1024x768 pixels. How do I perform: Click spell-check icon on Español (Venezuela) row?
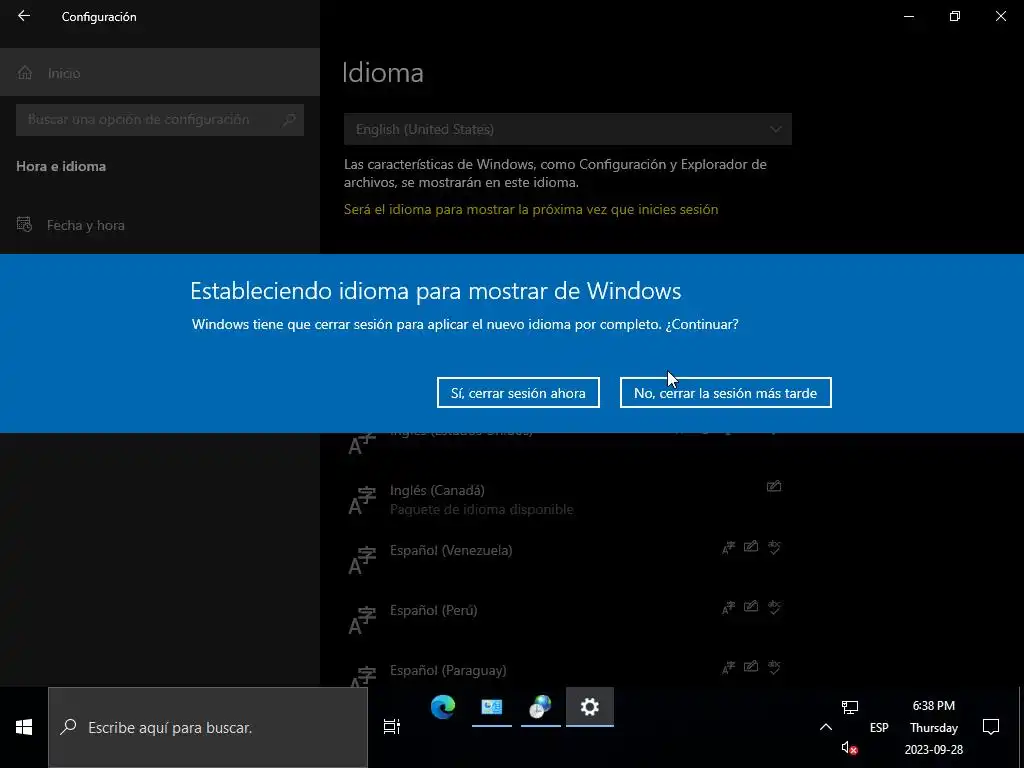pyautogui.click(x=775, y=547)
